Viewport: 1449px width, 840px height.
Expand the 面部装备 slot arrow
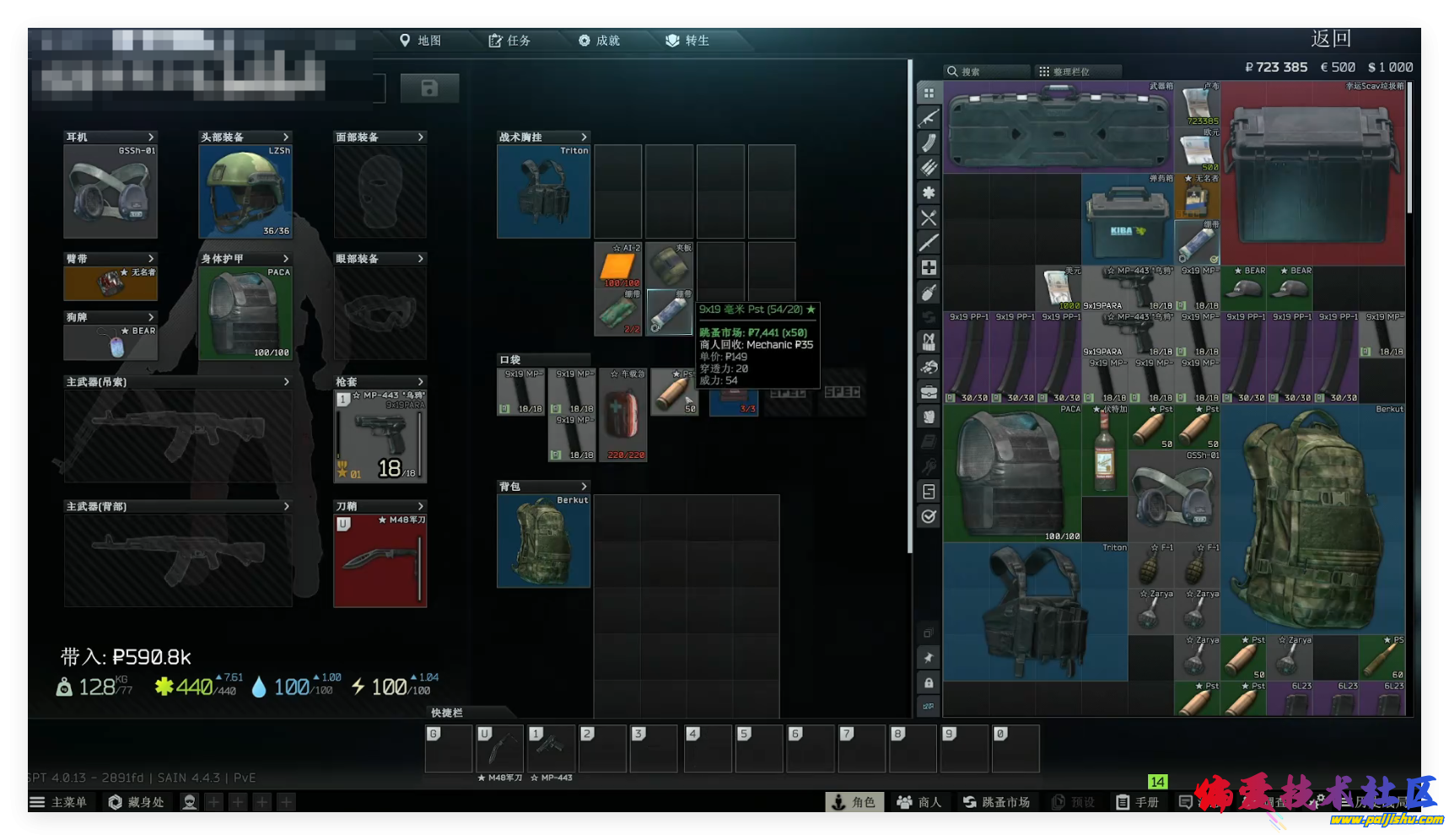coord(420,137)
